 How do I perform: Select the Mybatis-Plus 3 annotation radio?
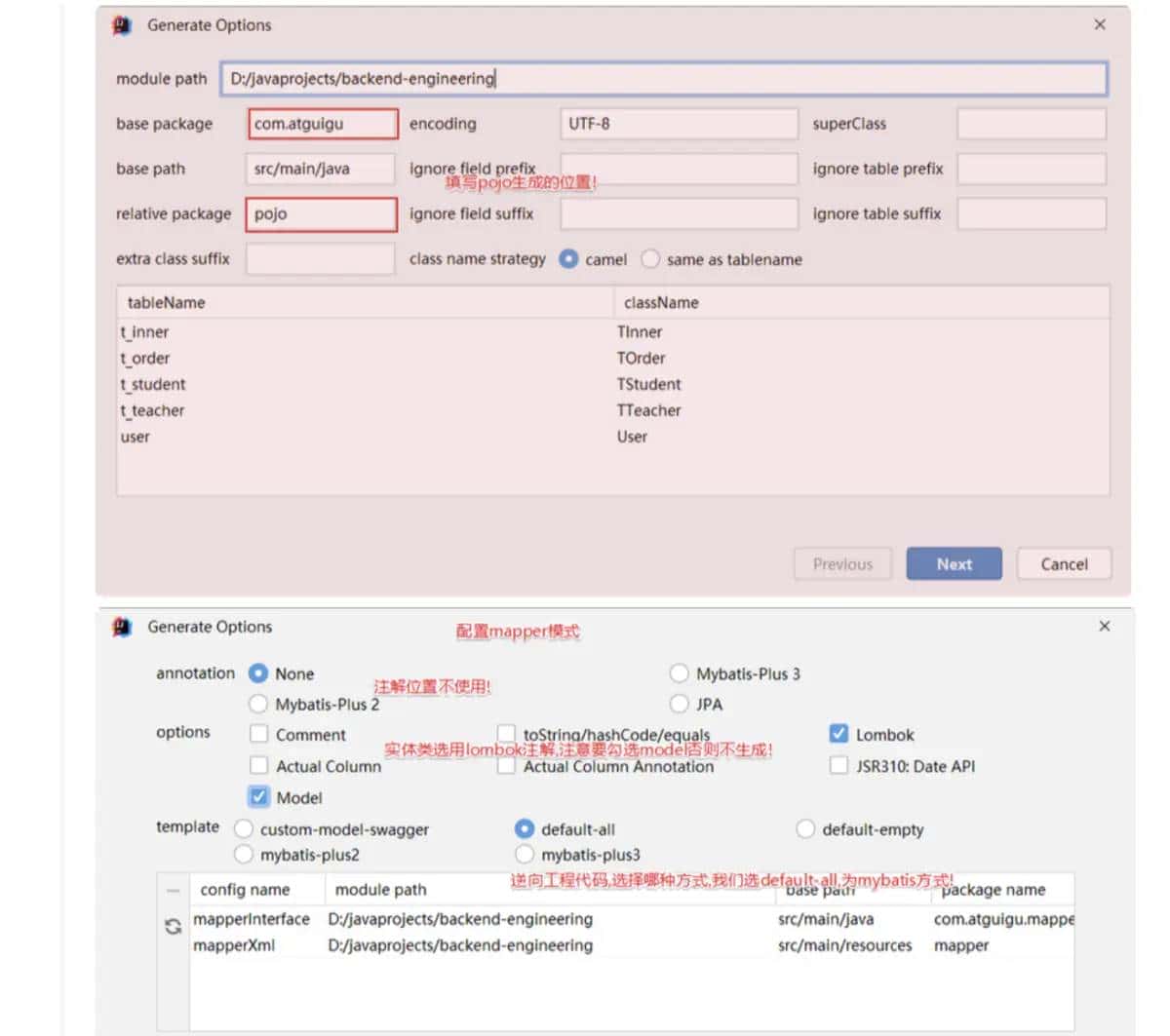click(x=679, y=673)
